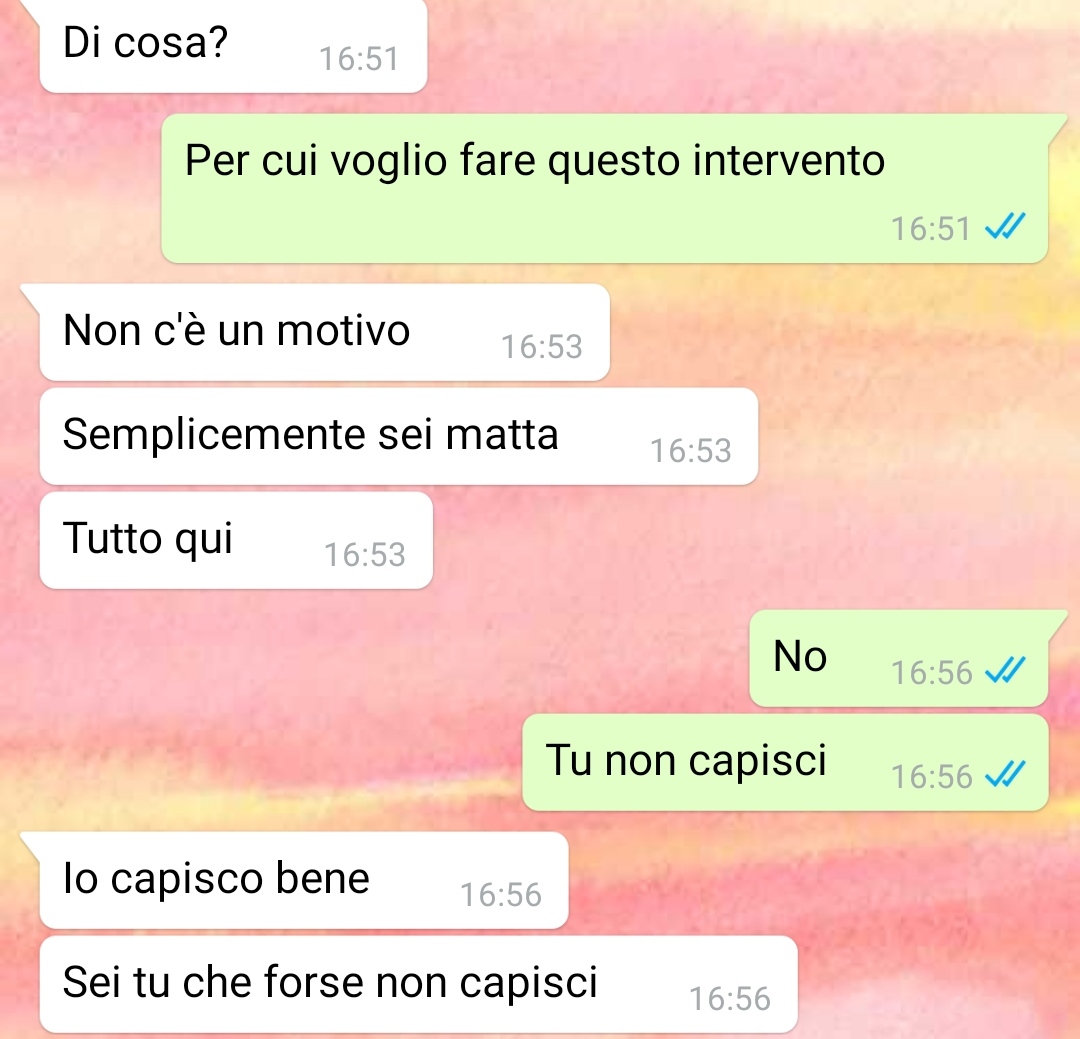
Task: Tap the blue read ticks beside 'No'
Action: (1005, 670)
